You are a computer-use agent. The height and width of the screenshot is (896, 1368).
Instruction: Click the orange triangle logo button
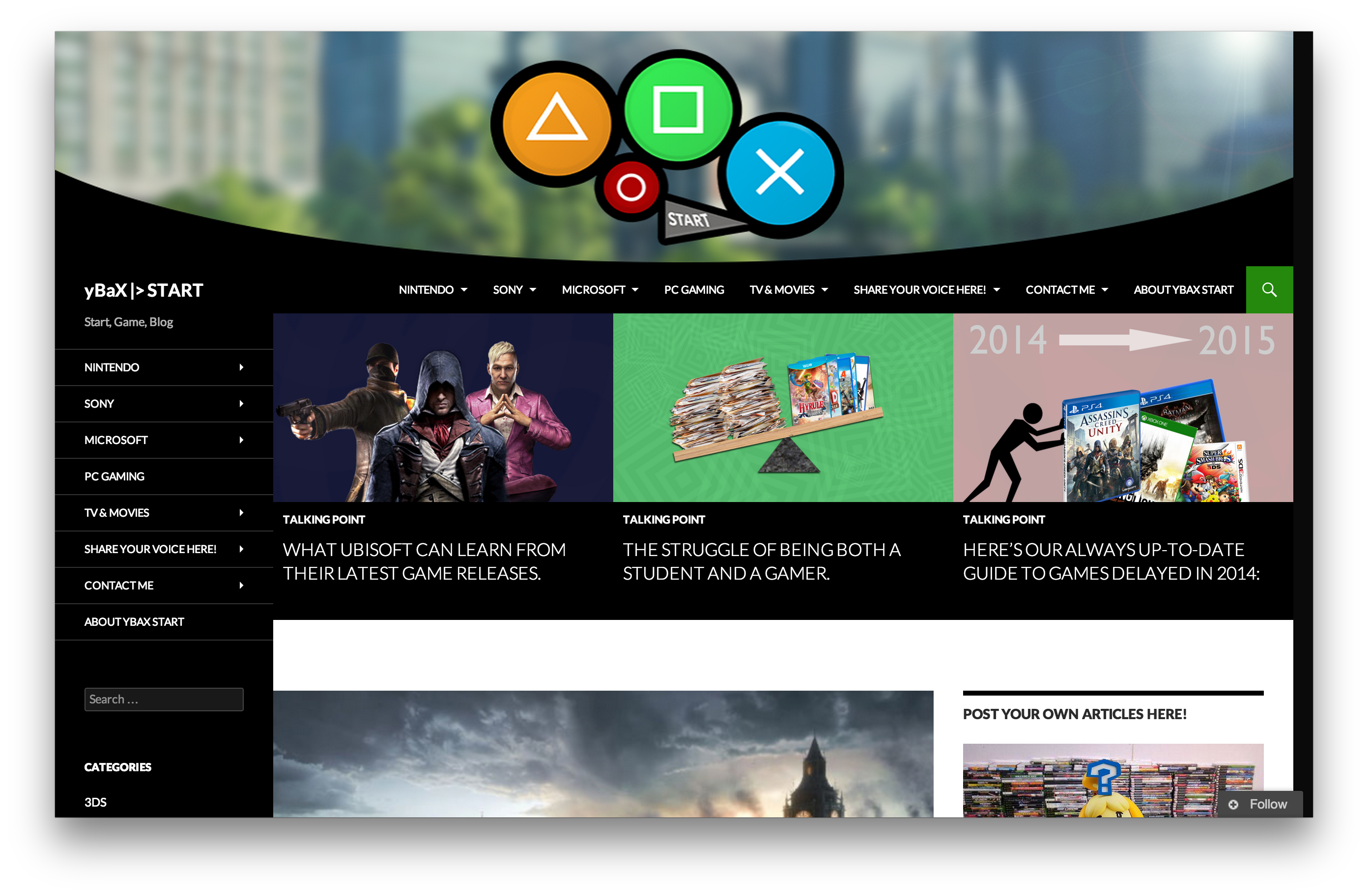pyautogui.click(x=556, y=124)
